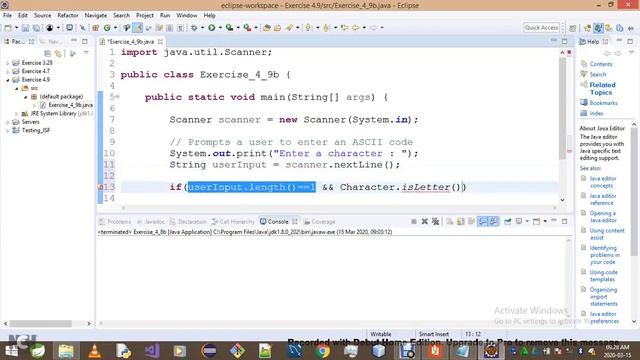Screen dimensions: 640x360
Task: Click the Save icon in the toolbar
Action: (x=25, y=28)
